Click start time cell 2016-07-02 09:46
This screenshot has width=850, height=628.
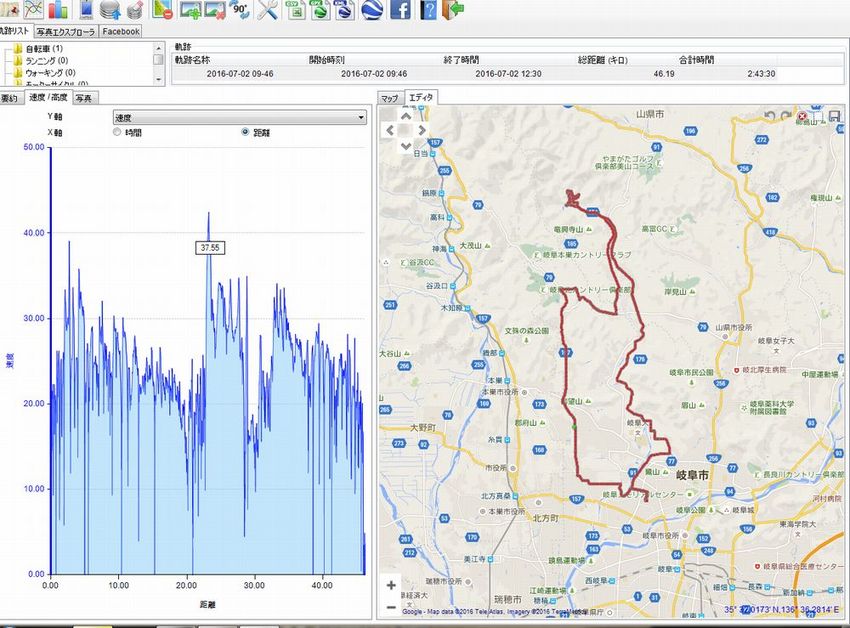(x=374, y=74)
